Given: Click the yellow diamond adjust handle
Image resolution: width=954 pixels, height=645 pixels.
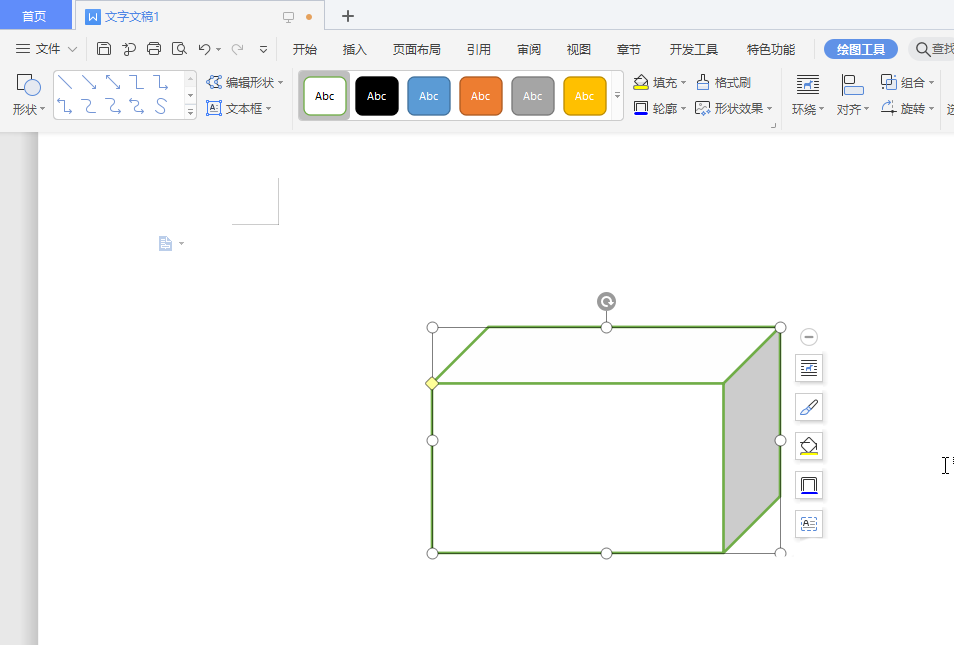Looking at the screenshot, I should point(432,383).
